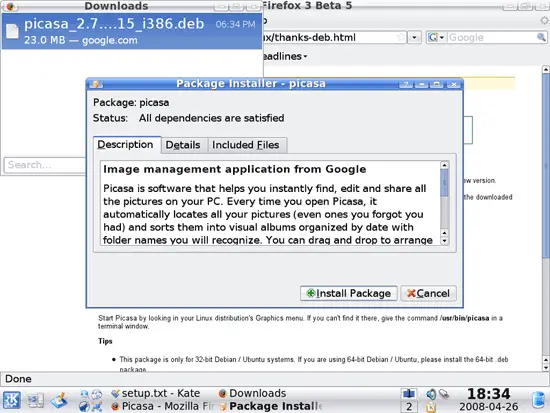Viewport: 550px width, 413px height.
Task: Cancel the package installation
Action: click(428, 293)
